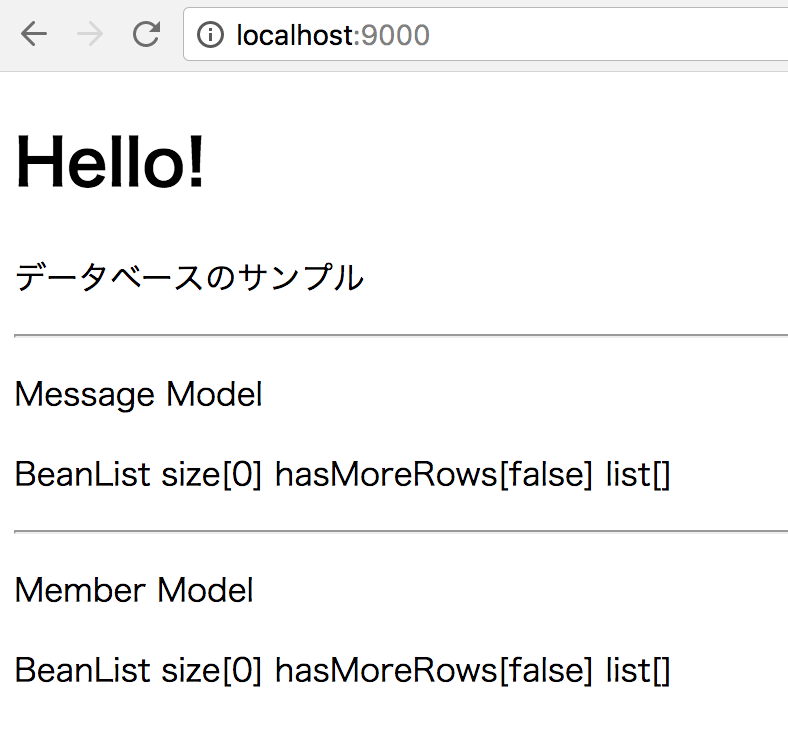Screen dimensions: 788x736
Task: Click the text データベースのサンプル
Action: 189,277
